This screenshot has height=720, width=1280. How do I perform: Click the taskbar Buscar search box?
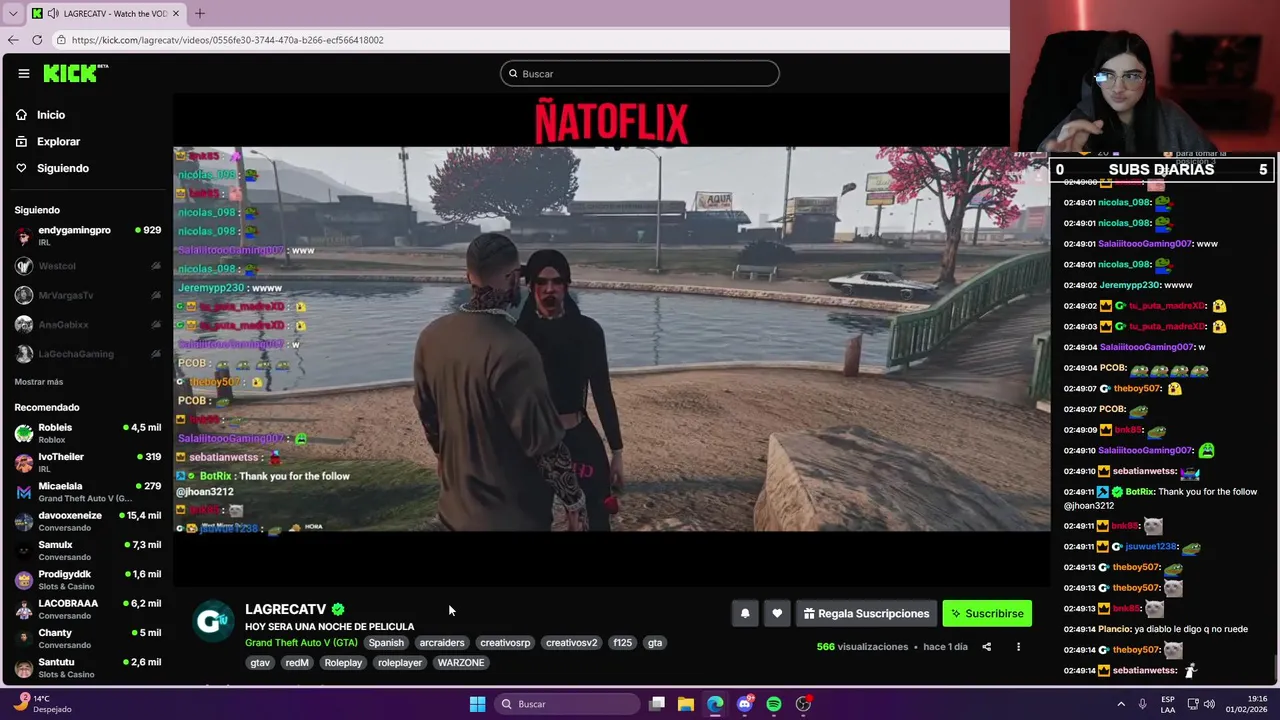[x=567, y=704]
